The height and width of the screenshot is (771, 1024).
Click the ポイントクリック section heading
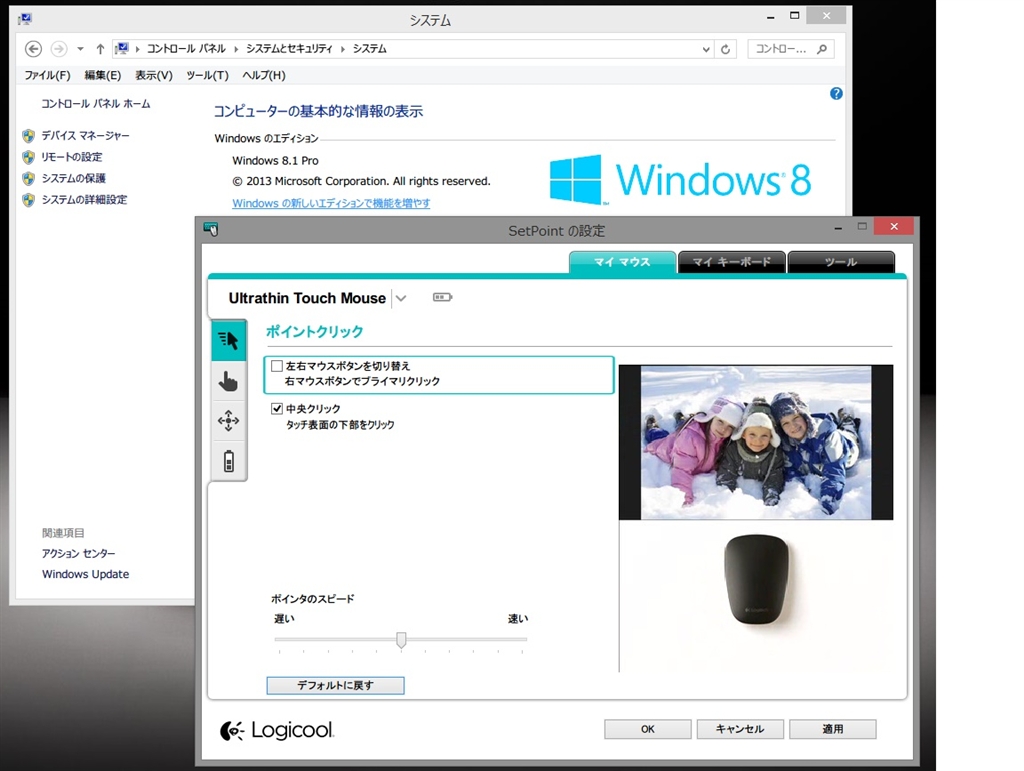coord(314,332)
